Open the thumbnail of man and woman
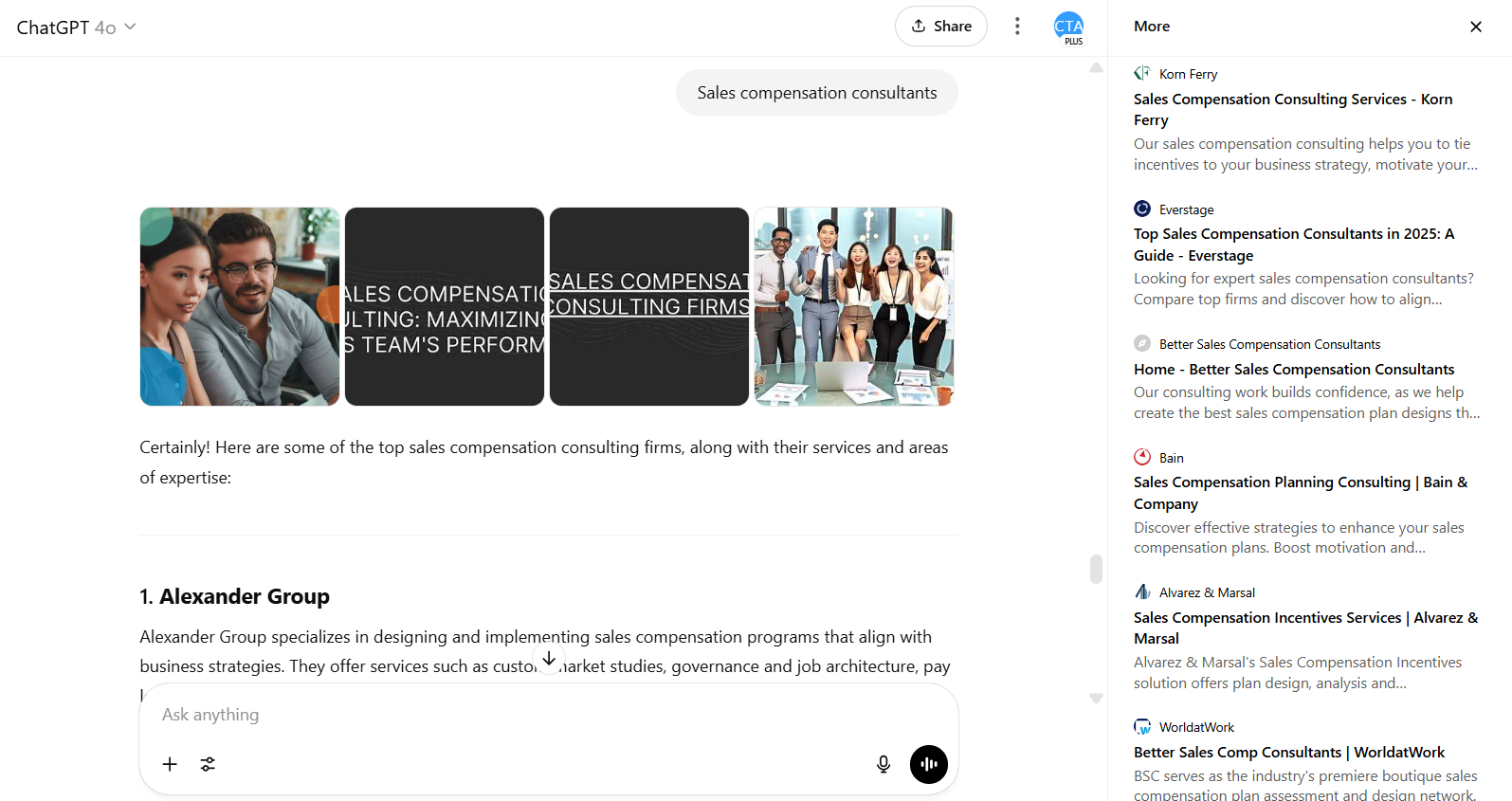1512x801 pixels. pos(240,306)
